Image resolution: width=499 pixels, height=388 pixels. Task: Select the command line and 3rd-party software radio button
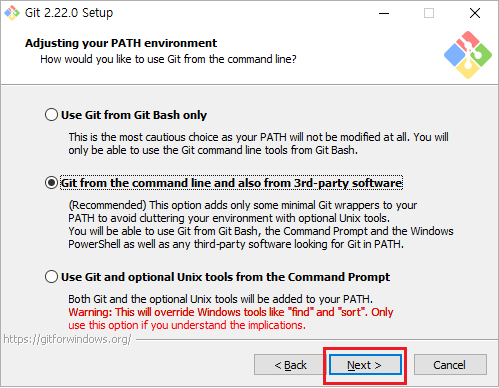pos(51,183)
